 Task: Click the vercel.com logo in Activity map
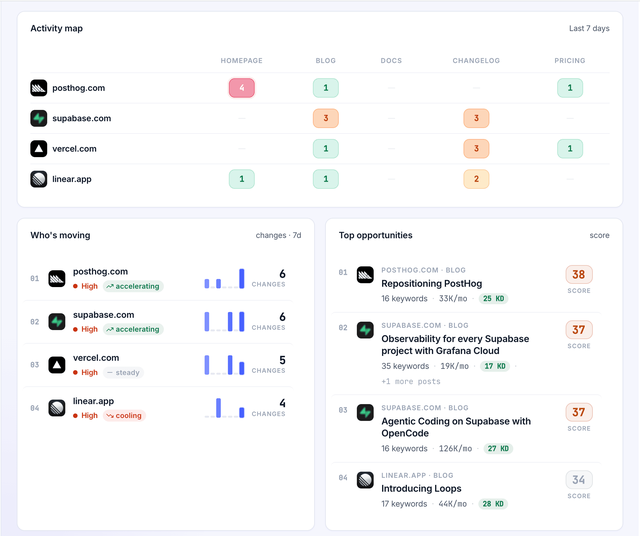(39, 149)
